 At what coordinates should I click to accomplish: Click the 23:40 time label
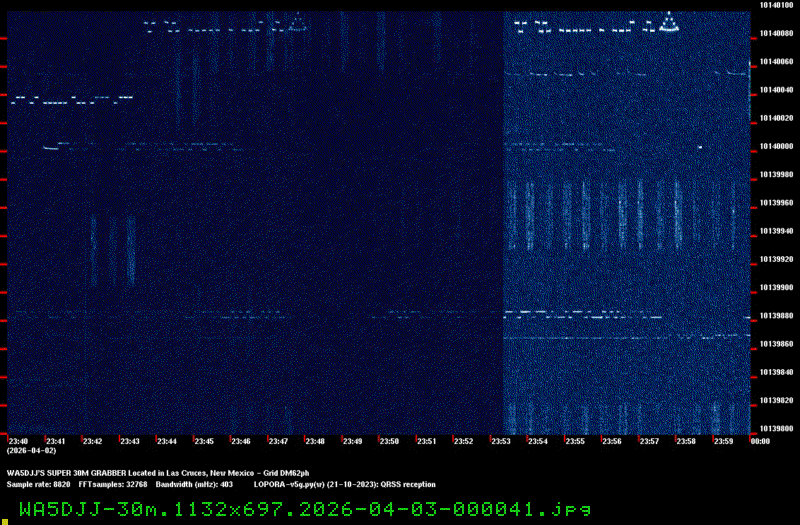pos(18,441)
